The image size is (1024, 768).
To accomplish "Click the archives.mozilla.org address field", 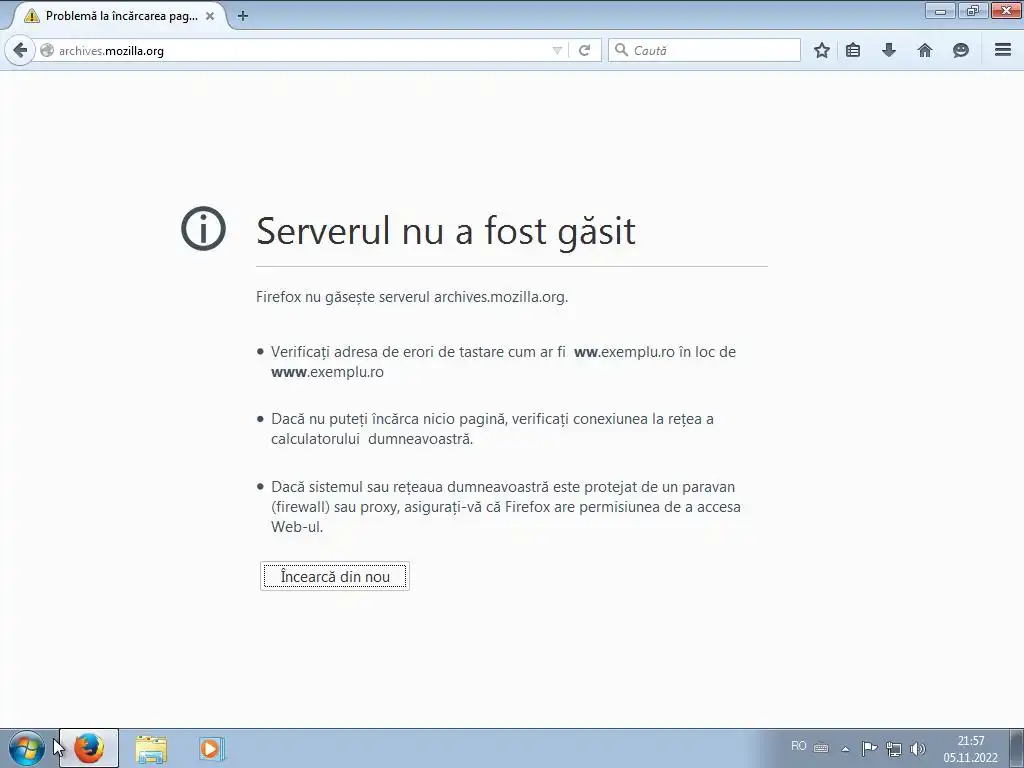I will click(294, 50).
